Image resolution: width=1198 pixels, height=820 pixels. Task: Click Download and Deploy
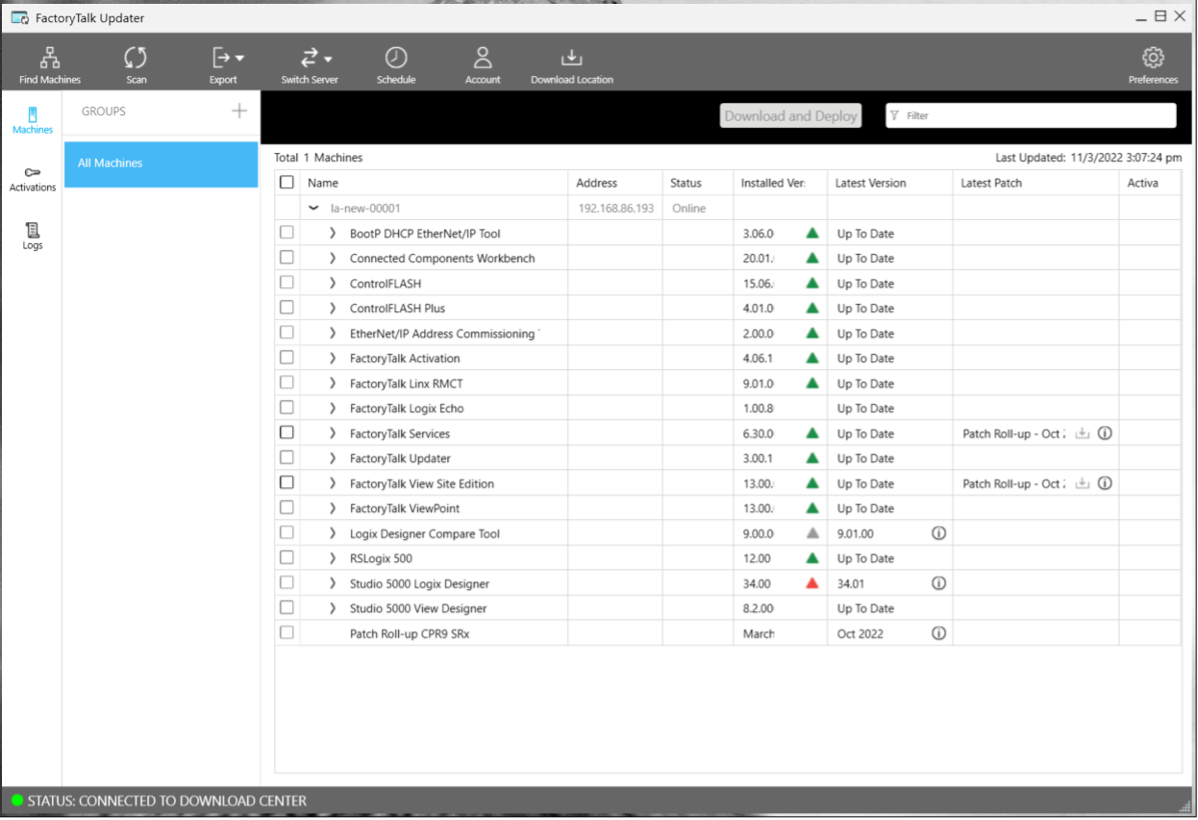(x=790, y=115)
